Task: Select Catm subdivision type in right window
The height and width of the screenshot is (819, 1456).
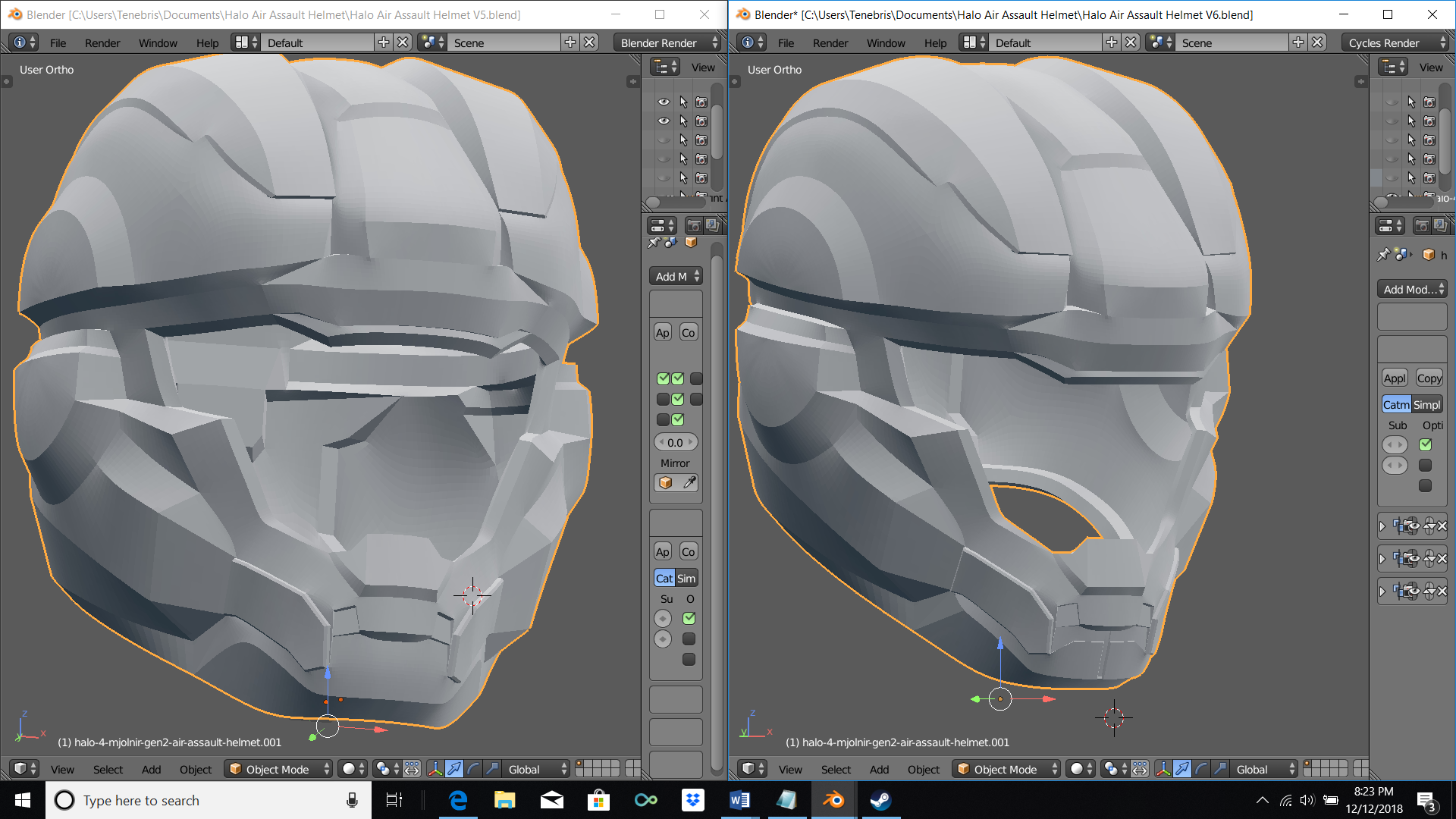Action: click(x=1396, y=404)
